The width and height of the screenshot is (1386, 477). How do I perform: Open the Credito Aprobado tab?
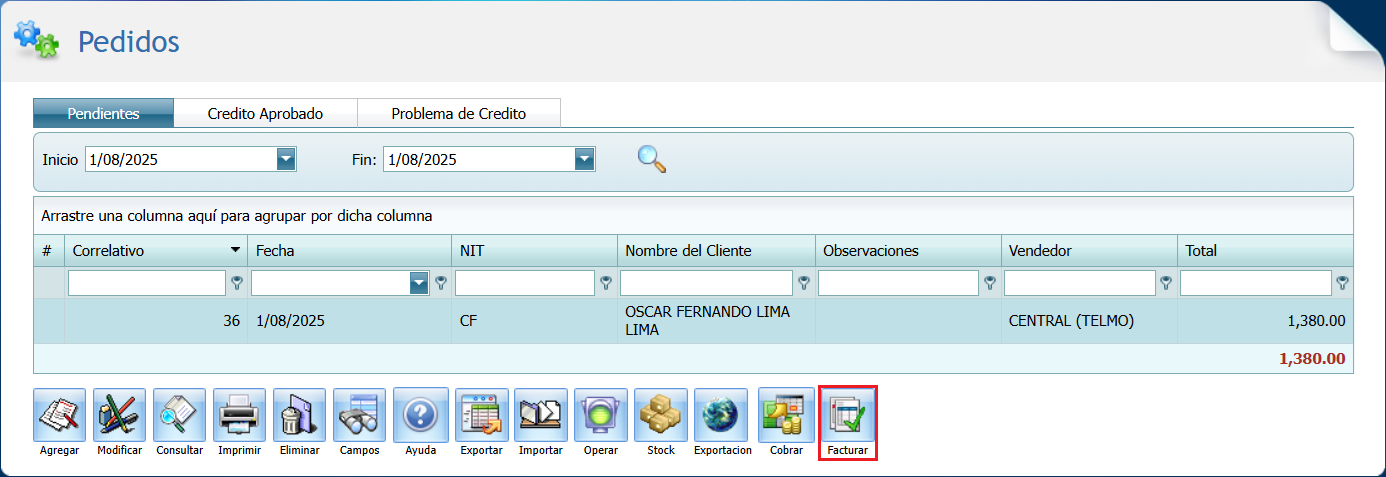pos(265,113)
